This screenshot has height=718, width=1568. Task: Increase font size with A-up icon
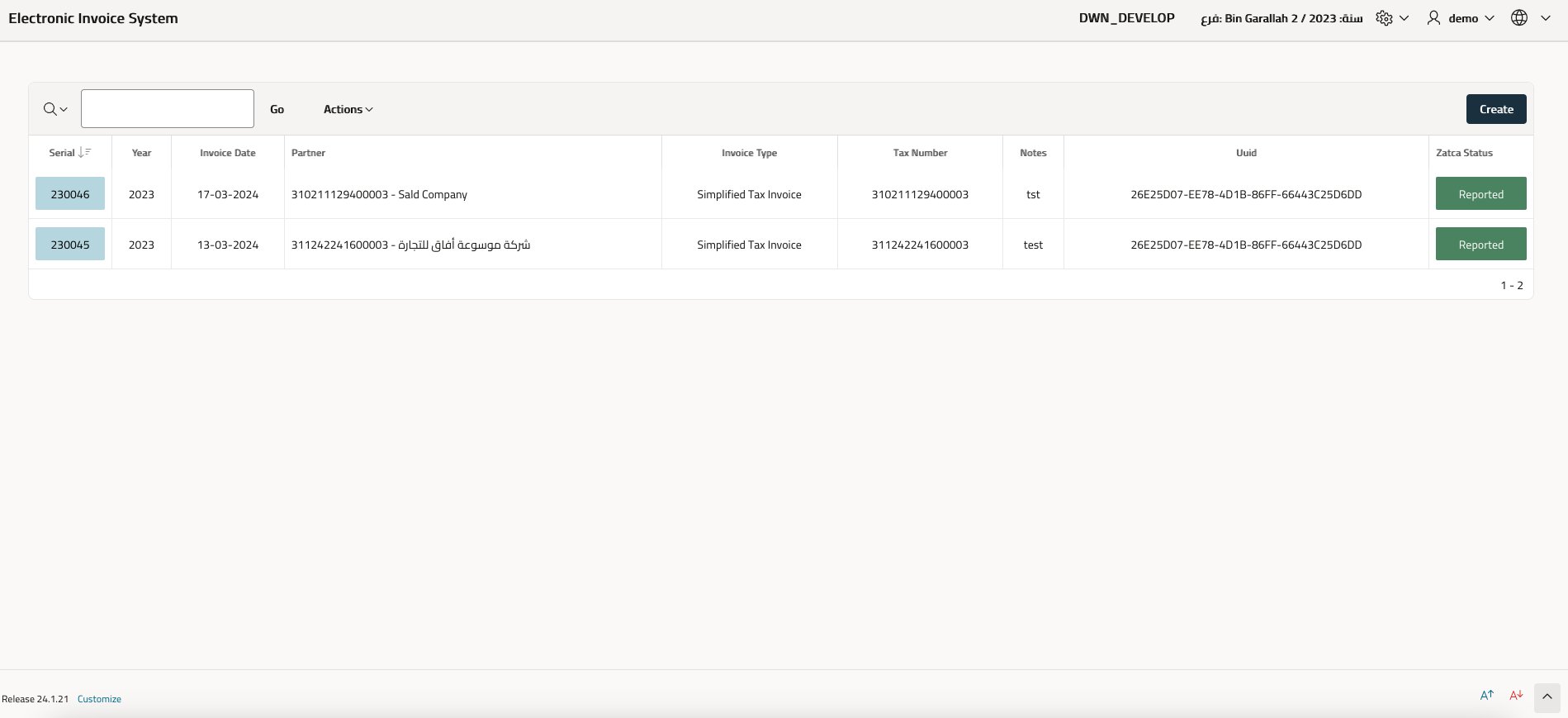click(x=1487, y=696)
